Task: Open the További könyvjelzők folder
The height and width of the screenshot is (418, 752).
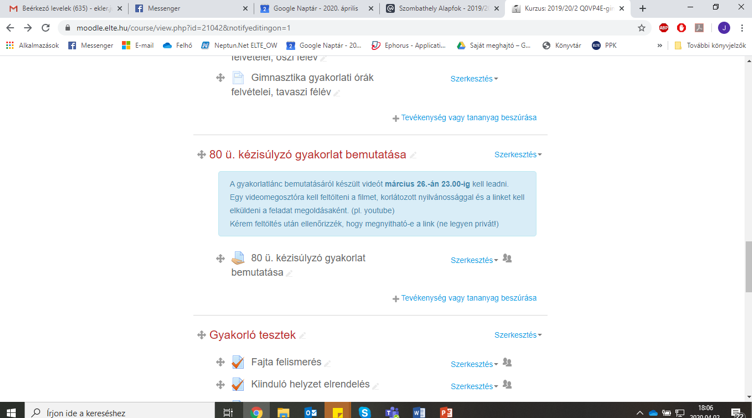Action: pos(710,46)
